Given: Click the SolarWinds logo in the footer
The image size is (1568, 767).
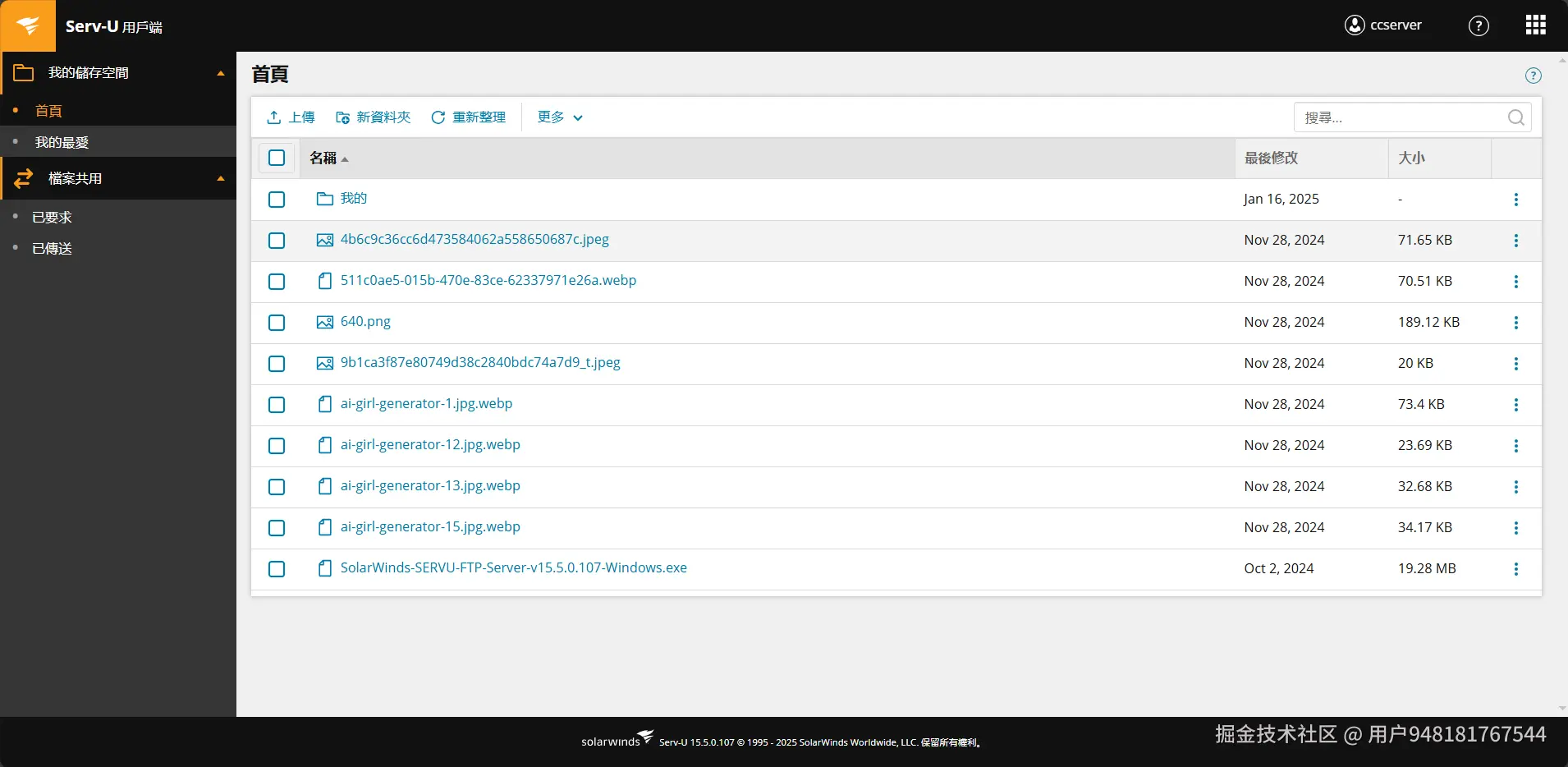Looking at the screenshot, I should [617, 739].
